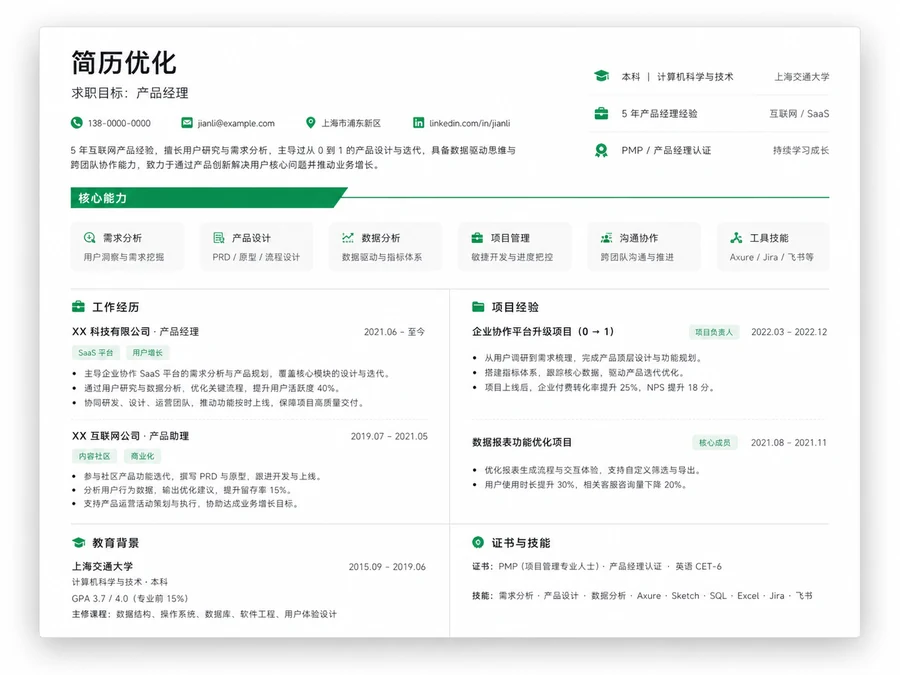Click the 上海交通大学 heading under 教育背景
This screenshot has height=675, width=900.
point(102,567)
